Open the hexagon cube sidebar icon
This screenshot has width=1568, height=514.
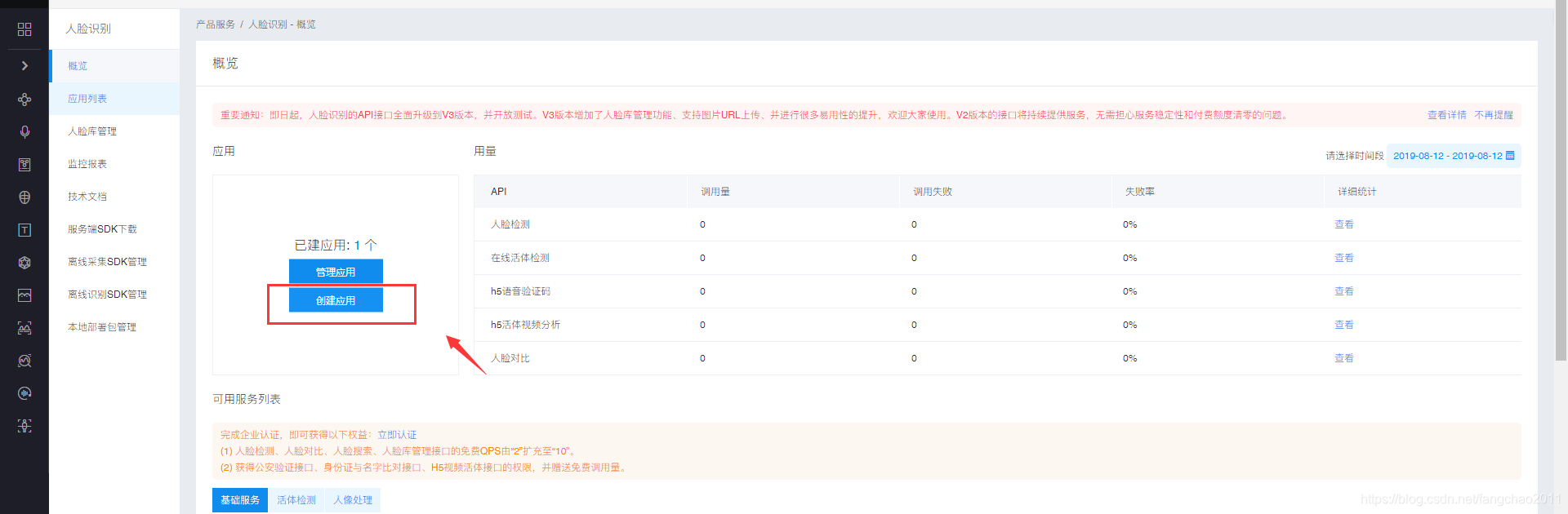24,263
